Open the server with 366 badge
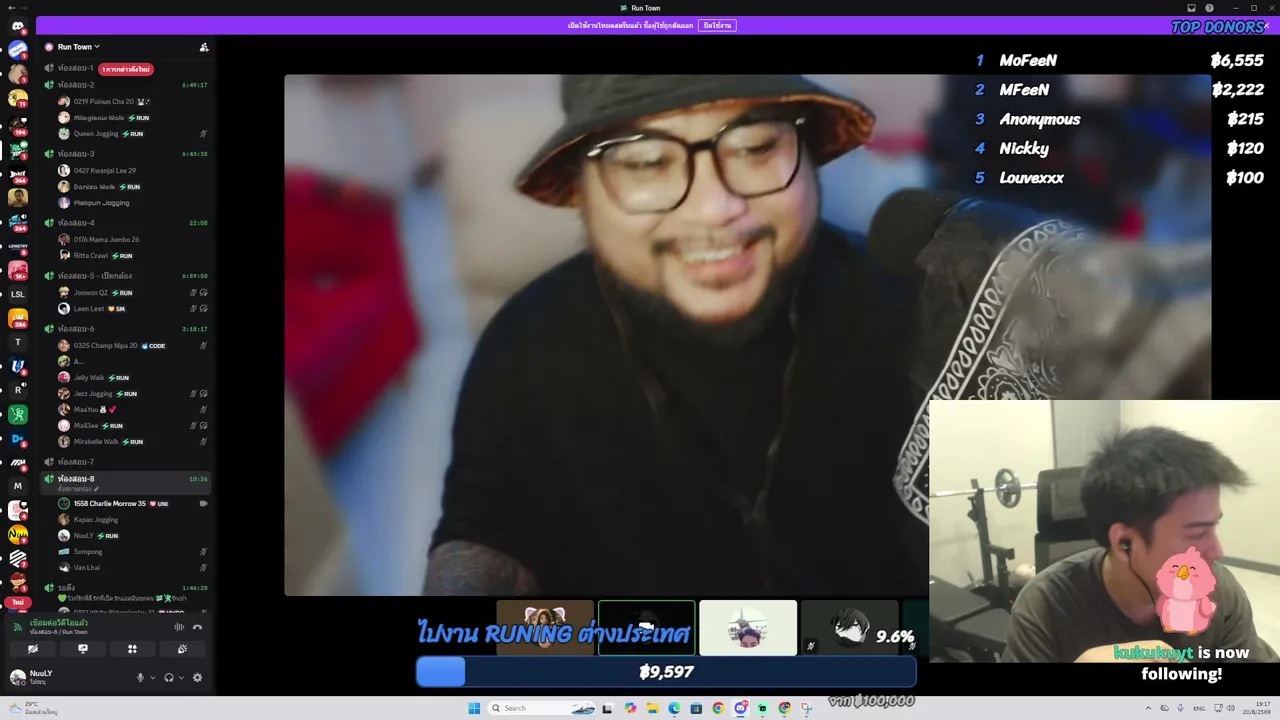This screenshot has height=720, width=1280. coord(17,173)
